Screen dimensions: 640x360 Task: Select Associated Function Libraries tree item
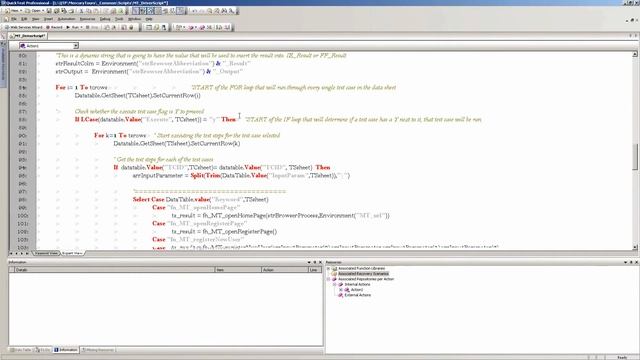(x=361, y=269)
